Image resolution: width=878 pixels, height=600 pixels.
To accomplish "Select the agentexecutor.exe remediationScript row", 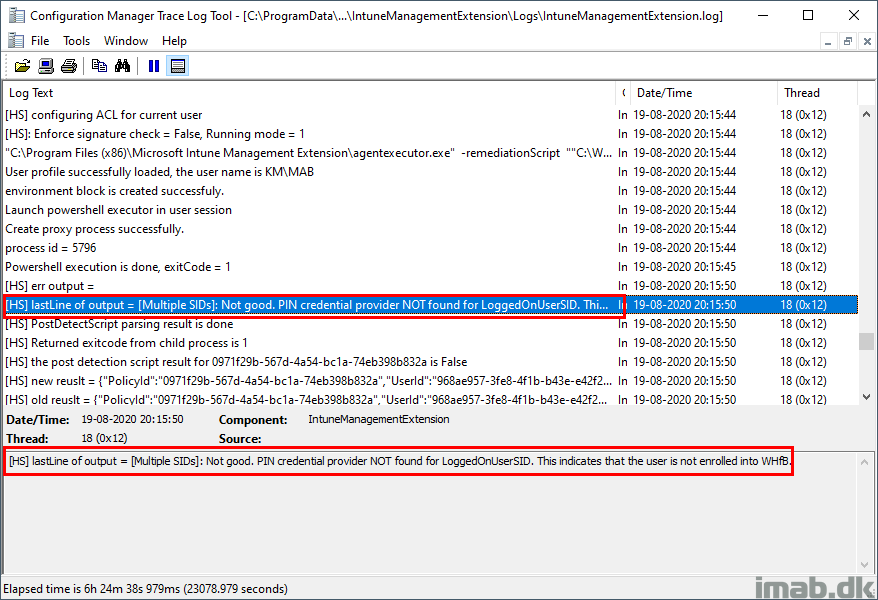I will click(431, 153).
